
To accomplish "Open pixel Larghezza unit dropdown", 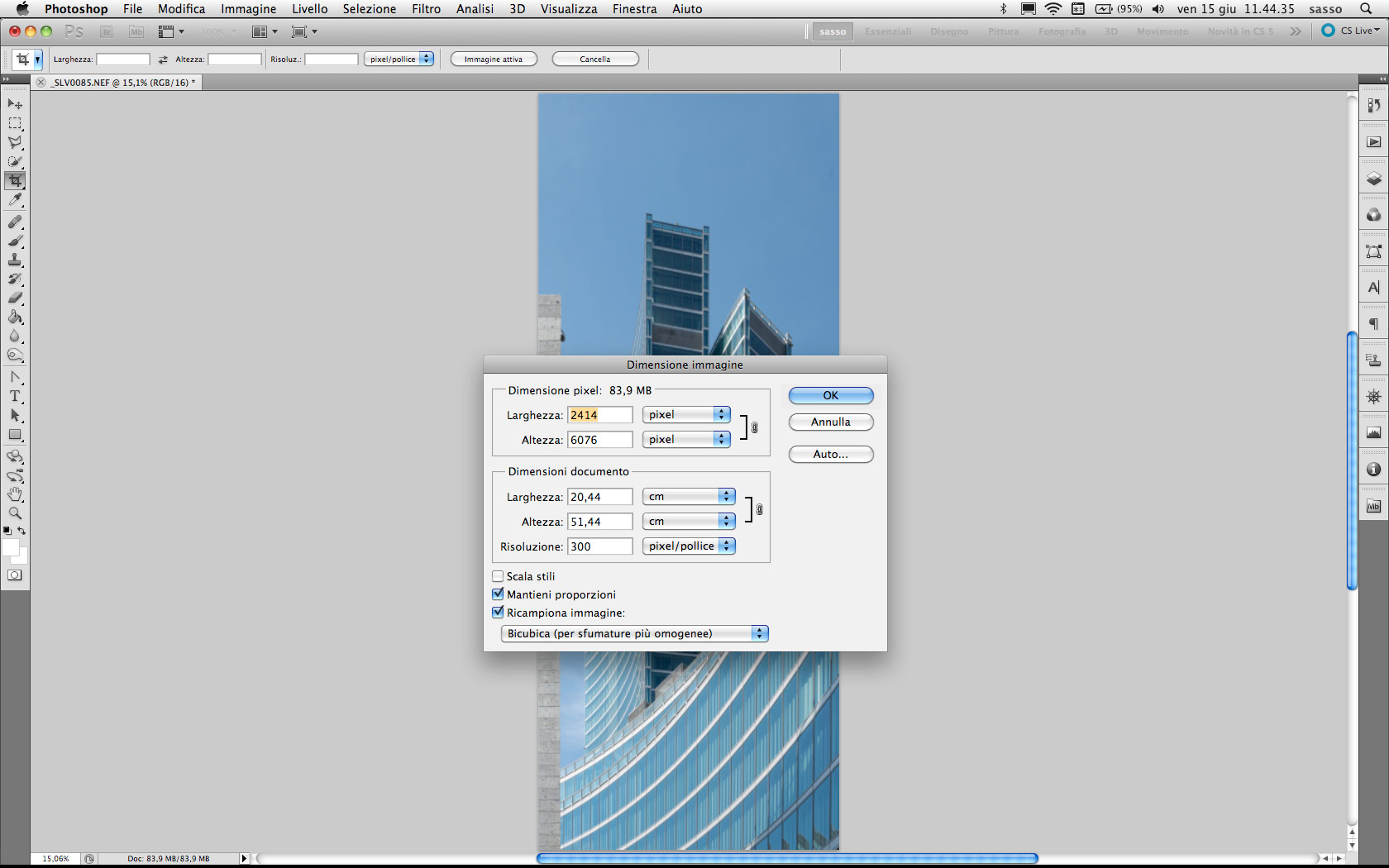I will (x=686, y=414).
